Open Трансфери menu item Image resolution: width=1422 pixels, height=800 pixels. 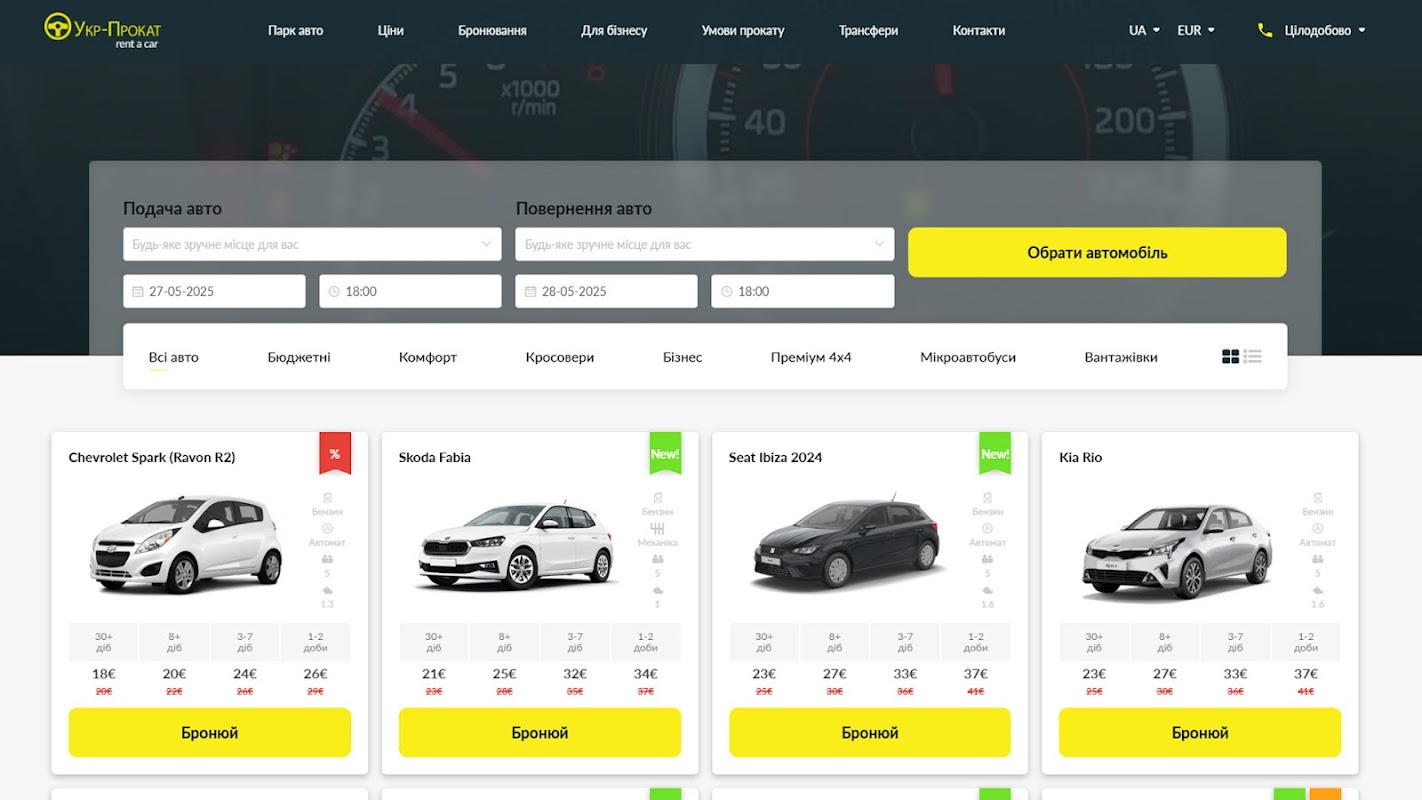868,31
